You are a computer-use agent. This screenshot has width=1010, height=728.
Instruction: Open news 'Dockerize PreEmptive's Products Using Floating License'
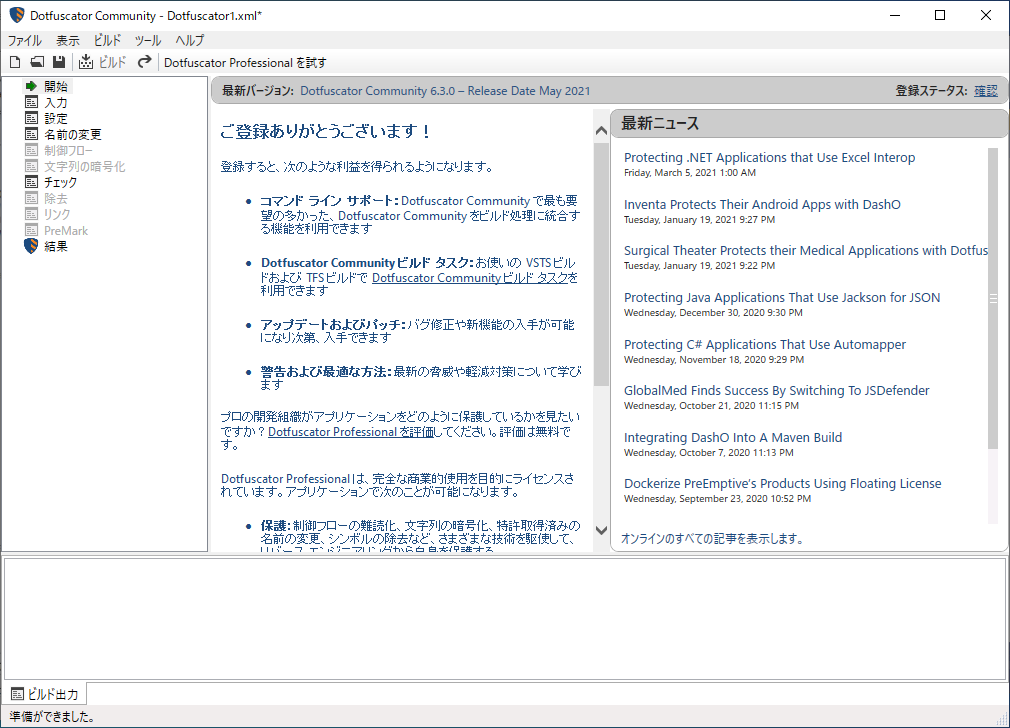(783, 483)
